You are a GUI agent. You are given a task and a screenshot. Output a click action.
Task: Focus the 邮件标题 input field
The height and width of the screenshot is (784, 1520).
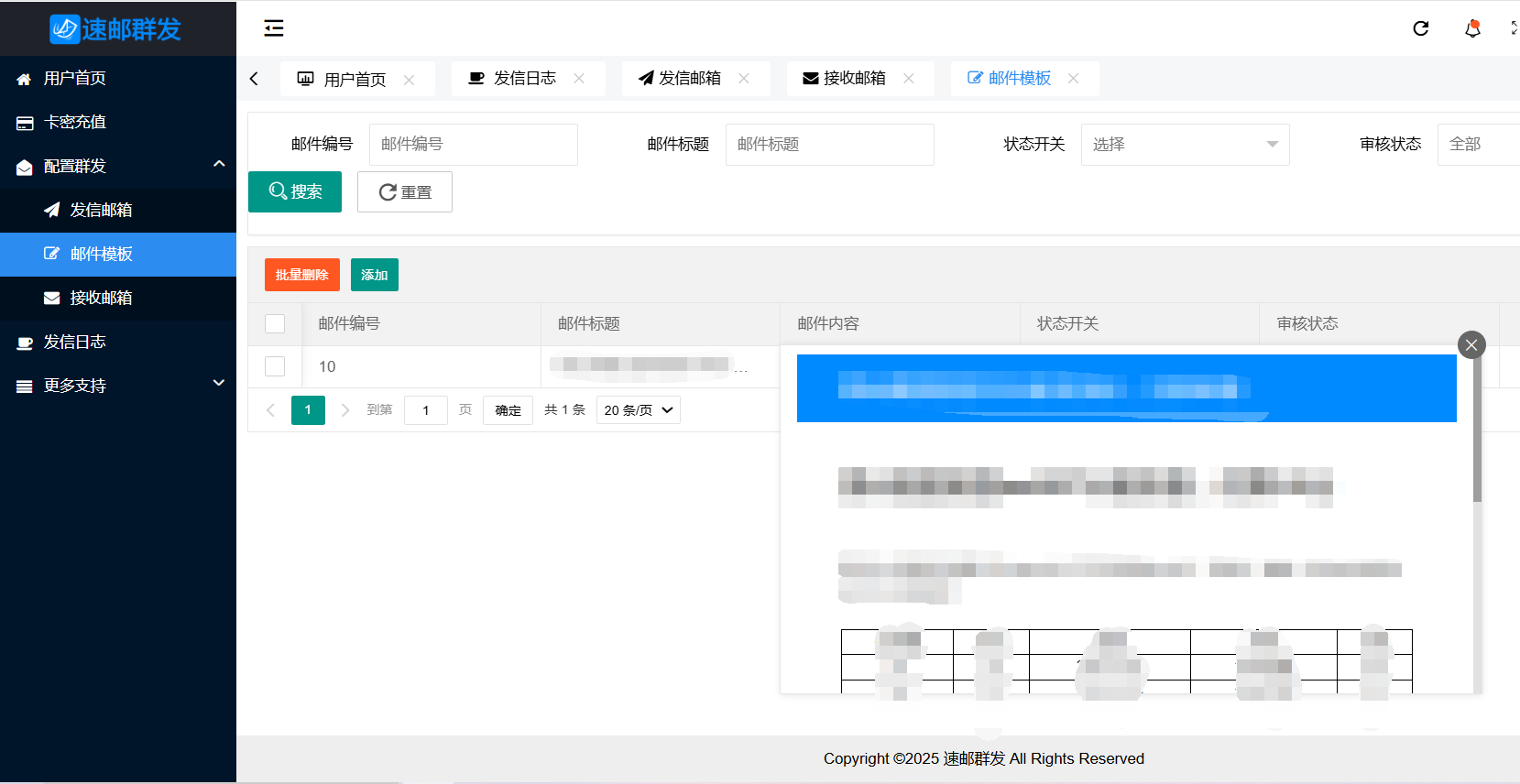click(x=829, y=145)
